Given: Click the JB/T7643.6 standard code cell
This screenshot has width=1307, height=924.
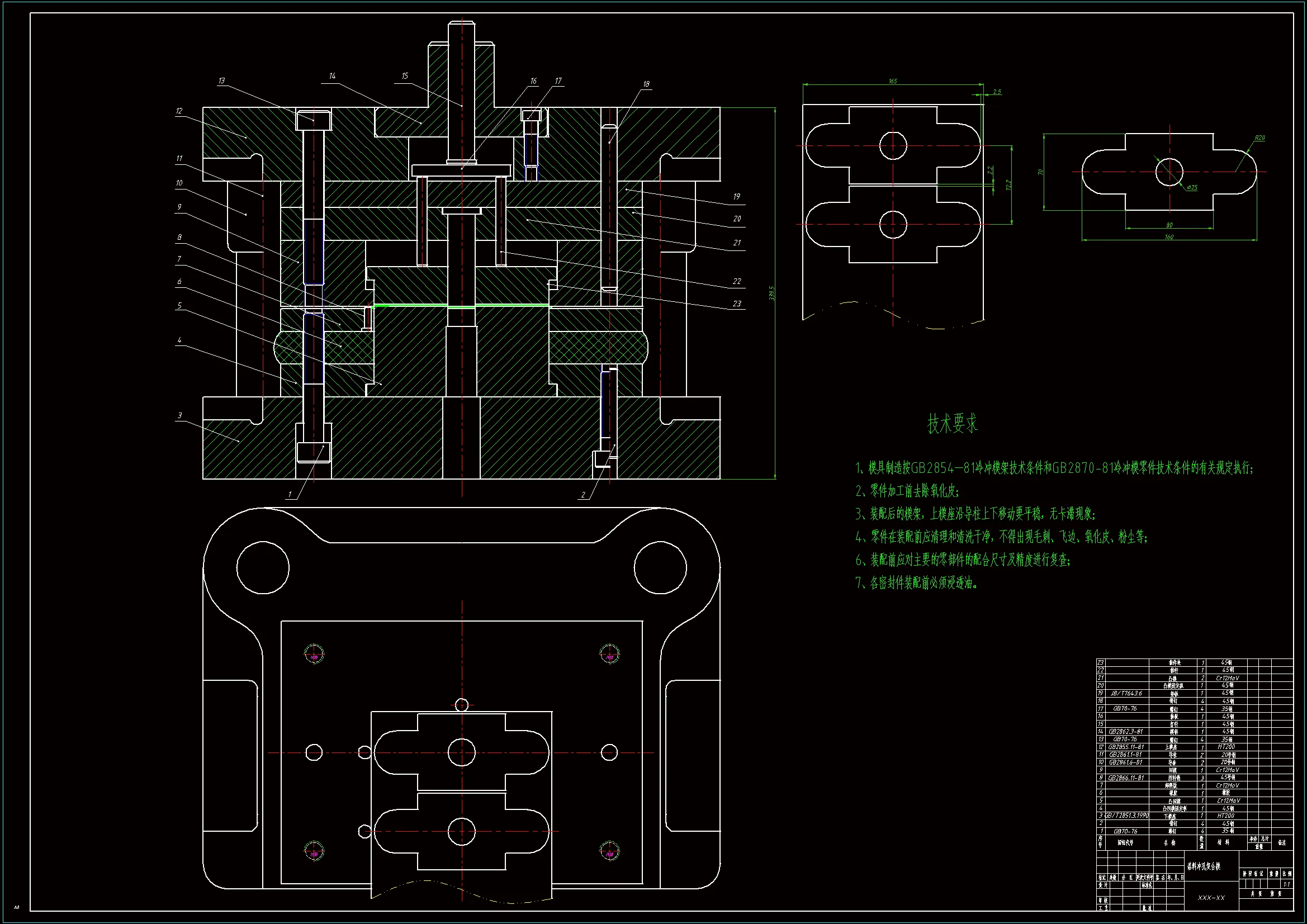Looking at the screenshot, I should point(1126,694).
